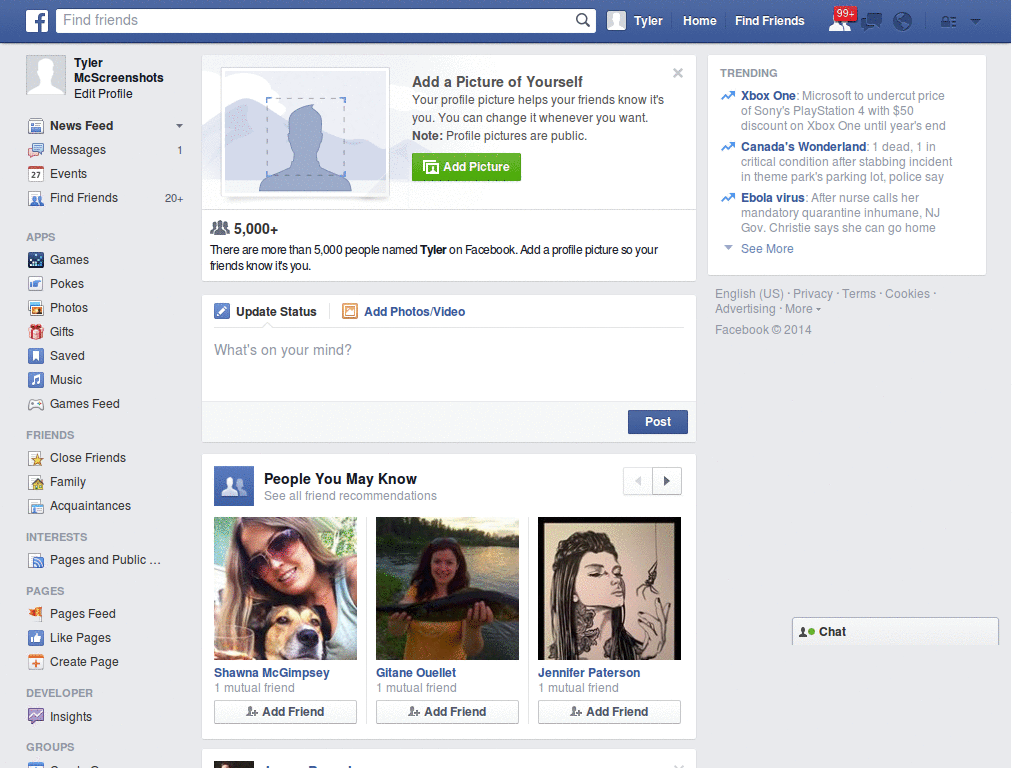The height and width of the screenshot is (768, 1024).
Task: Click the Acquaintances icon
Action: click(36, 506)
